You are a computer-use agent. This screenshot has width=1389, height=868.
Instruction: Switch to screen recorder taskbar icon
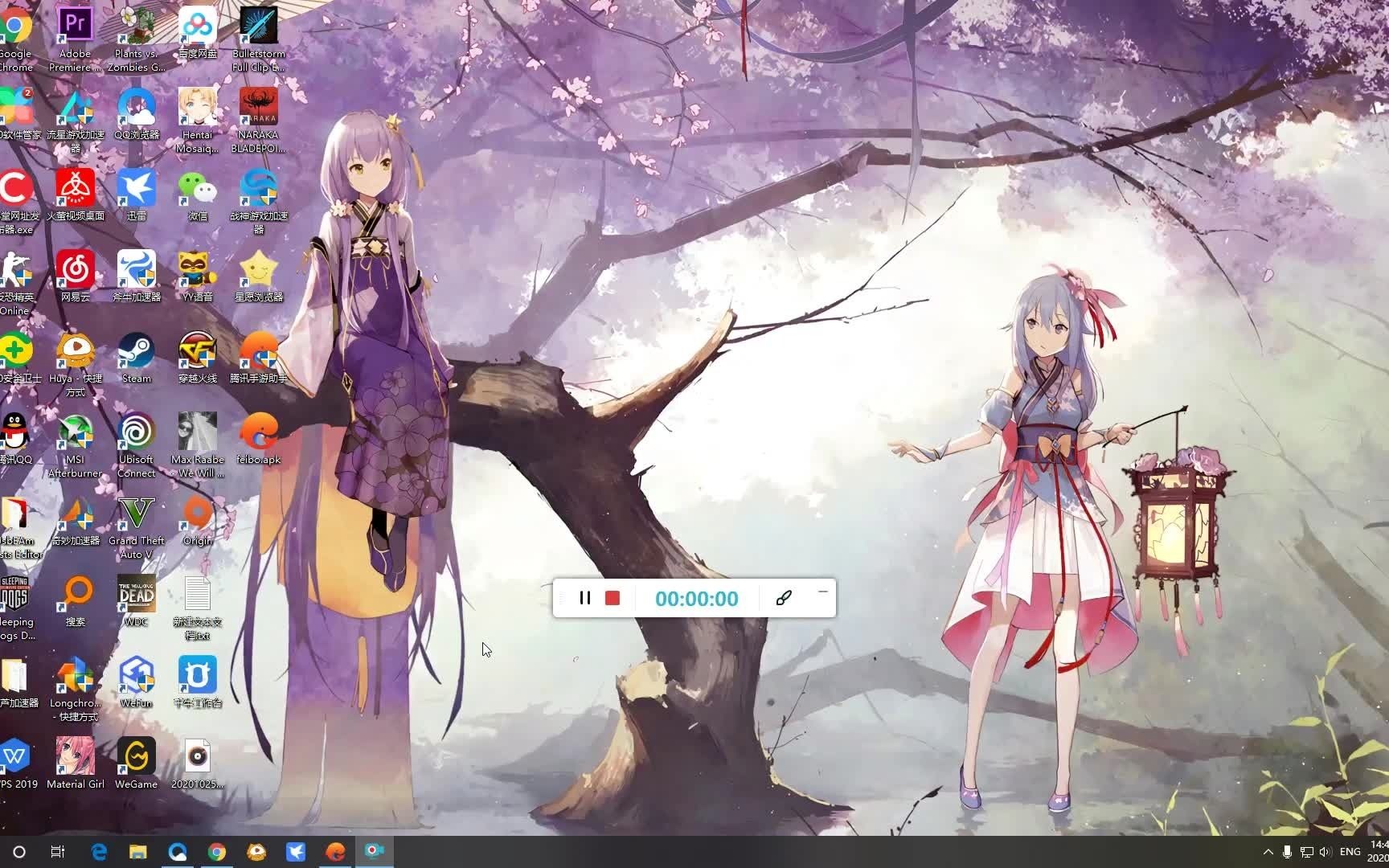(375, 852)
